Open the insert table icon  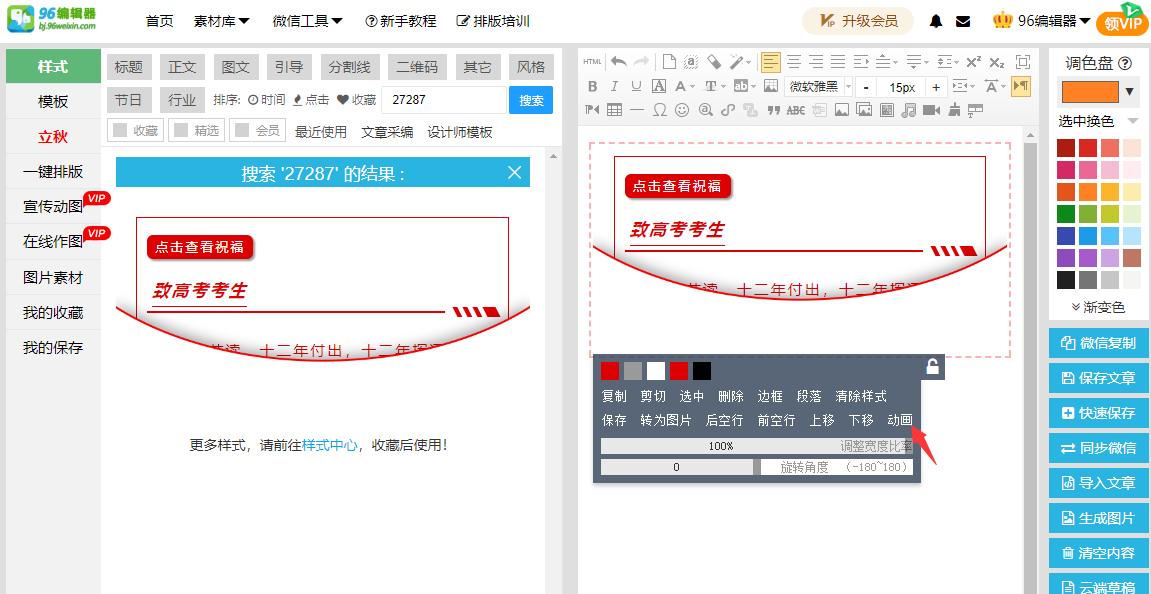click(614, 110)
